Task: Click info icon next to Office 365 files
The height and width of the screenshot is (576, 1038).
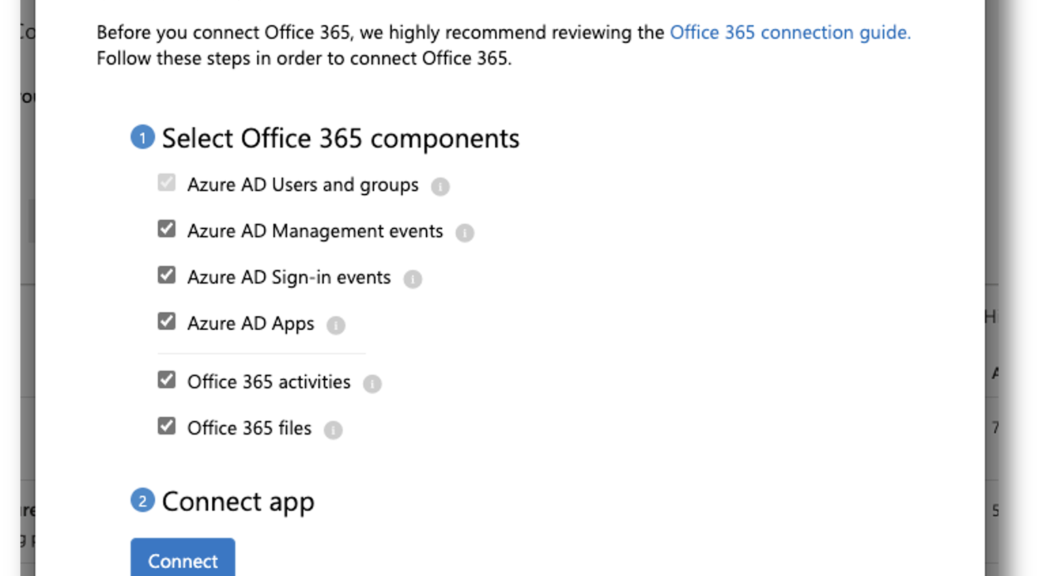Action: (x=333, y=430)
